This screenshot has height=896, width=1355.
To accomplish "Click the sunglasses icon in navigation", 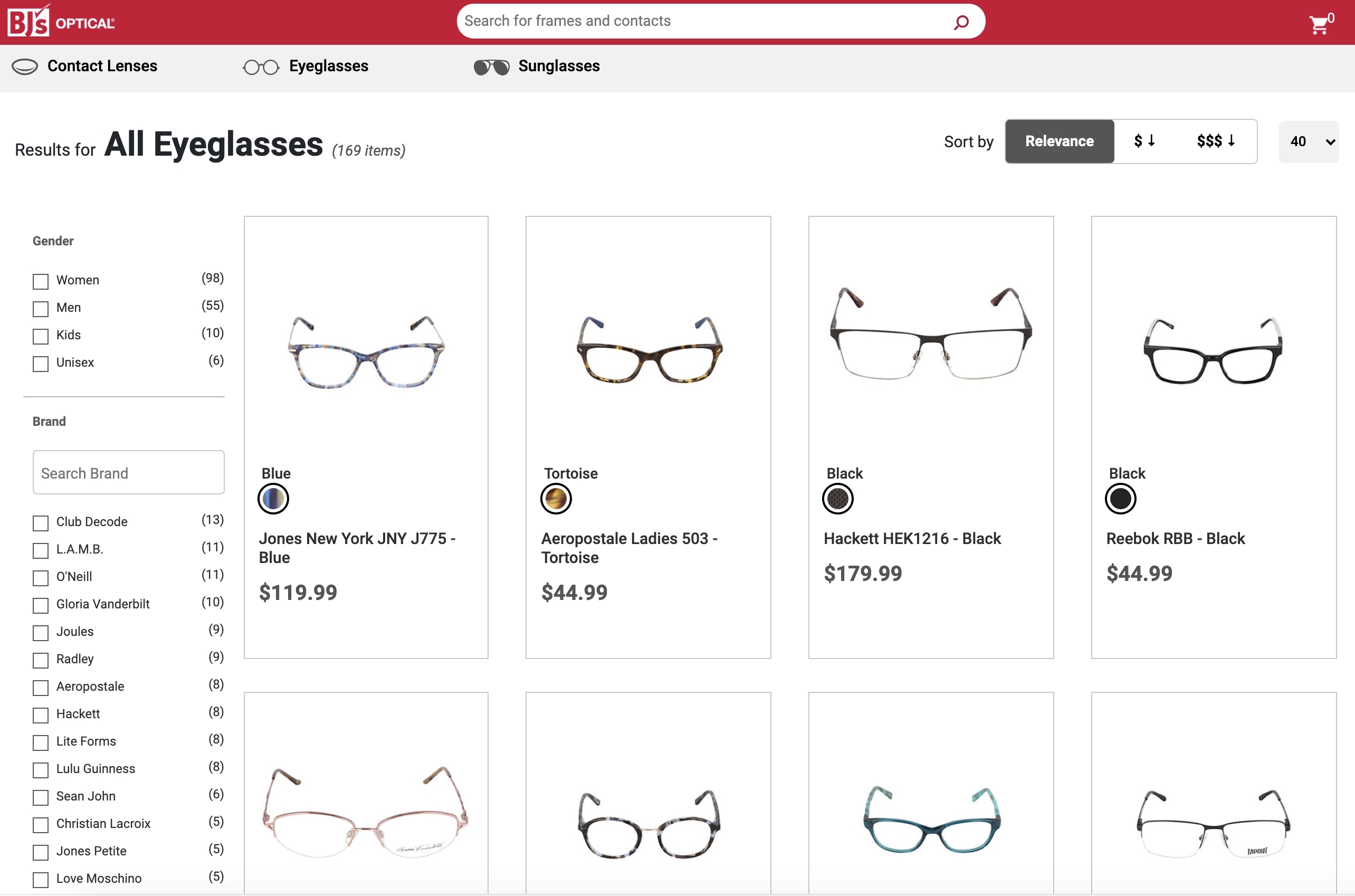I will (x=491, y=68).
